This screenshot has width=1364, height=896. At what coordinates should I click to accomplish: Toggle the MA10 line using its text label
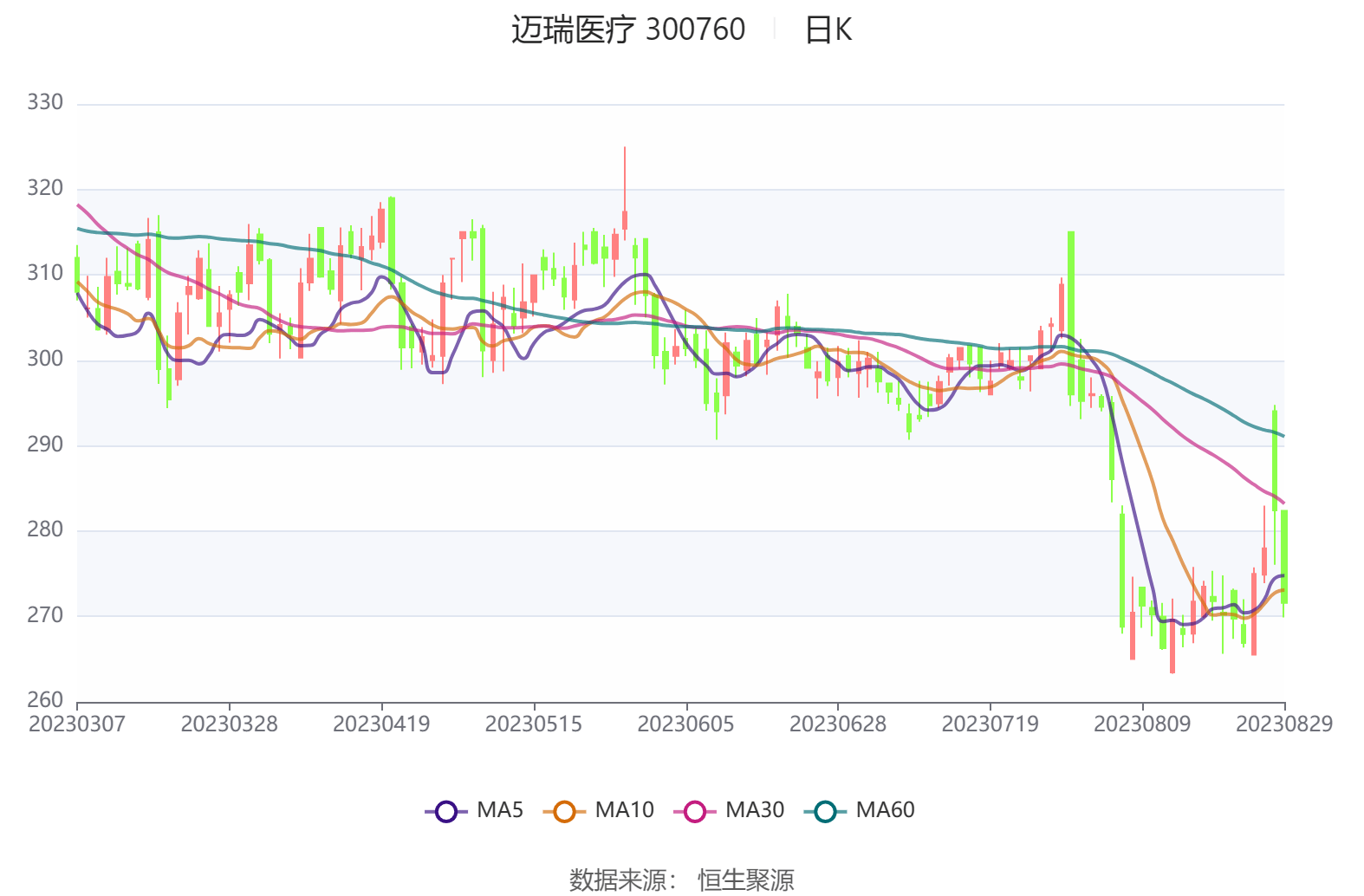[x=624, y=810]
